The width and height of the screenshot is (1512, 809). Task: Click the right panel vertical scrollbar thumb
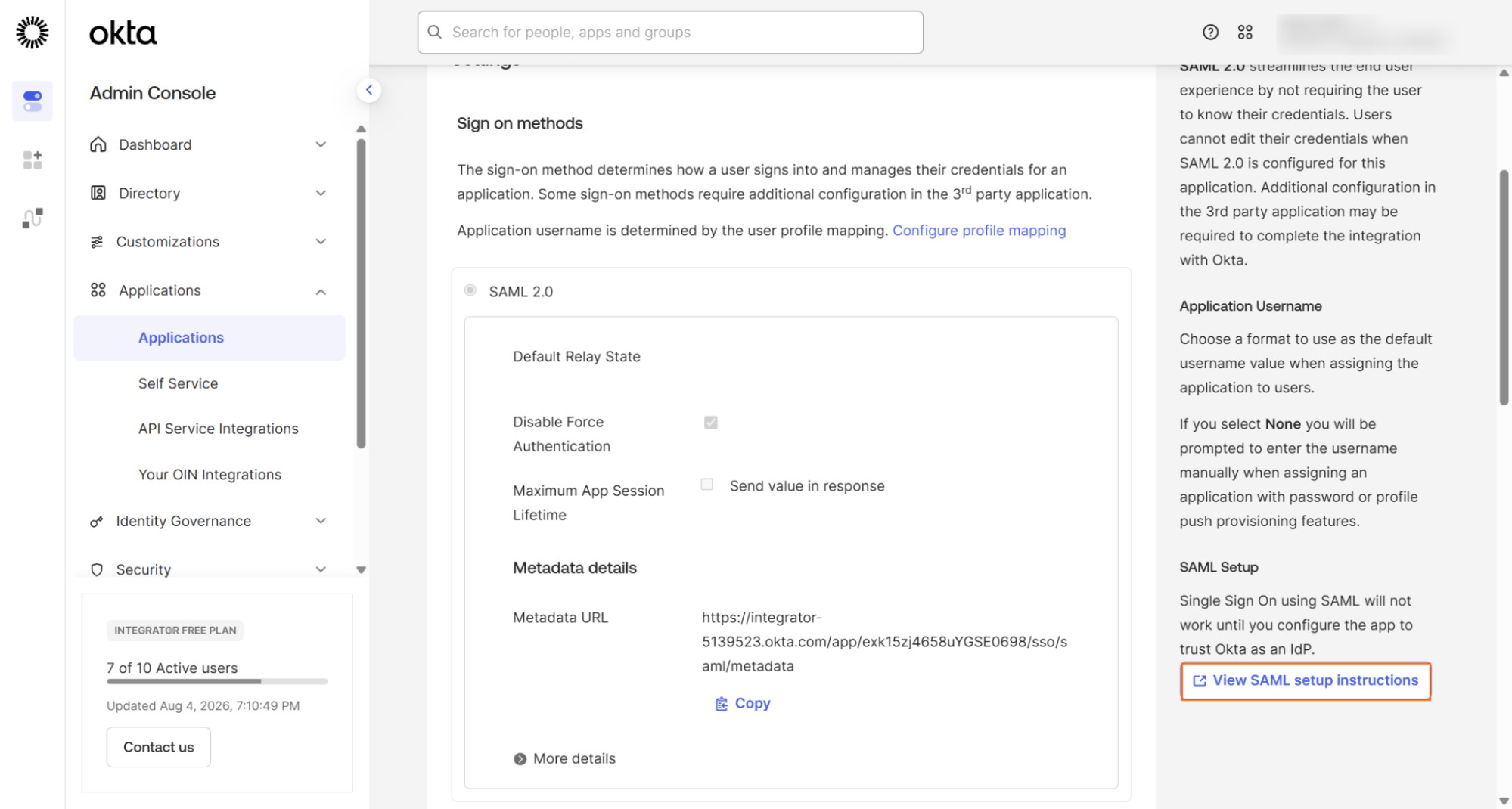pos(1504,287)
